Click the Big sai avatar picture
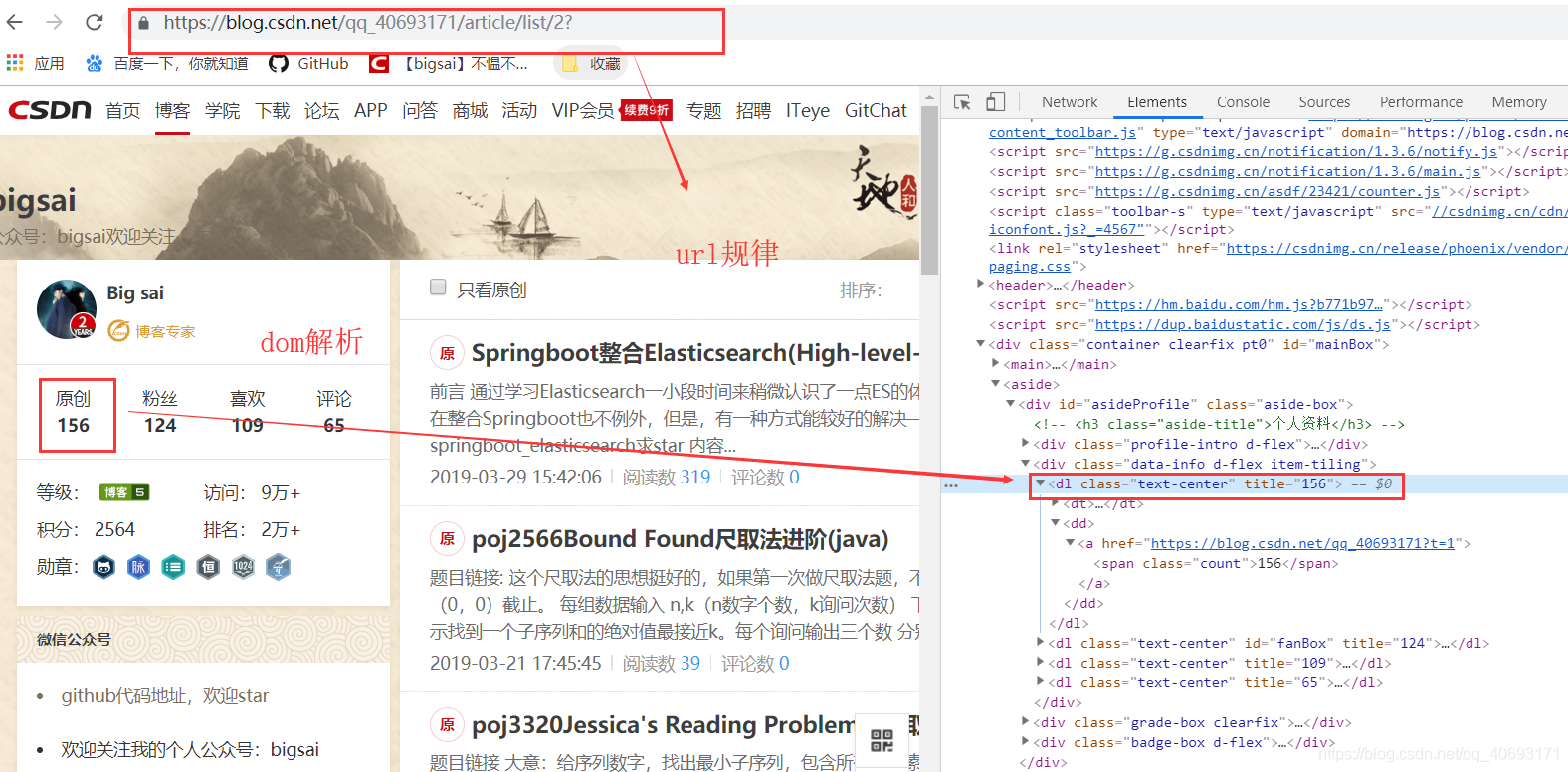Viewport: 1568px width, 772px height. [x=67, y=309]
